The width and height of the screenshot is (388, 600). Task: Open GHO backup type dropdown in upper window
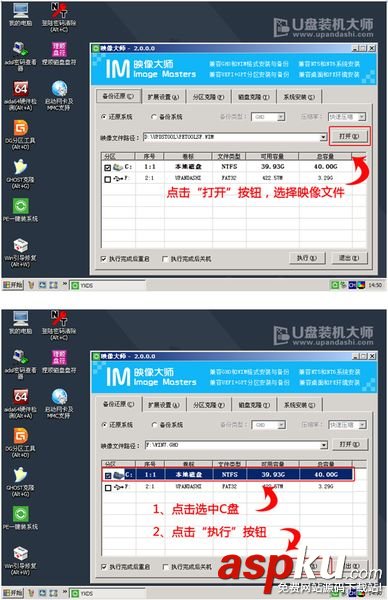280,117
